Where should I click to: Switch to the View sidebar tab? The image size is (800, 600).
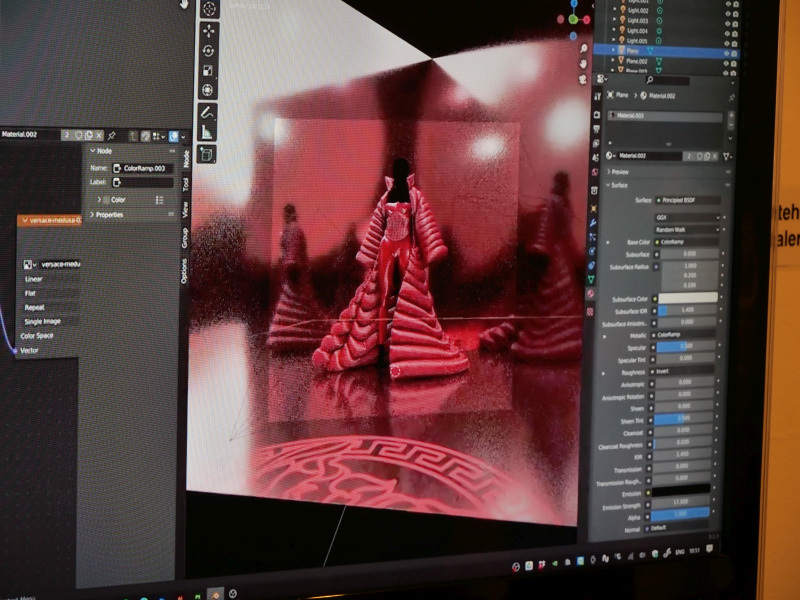point(185,209)
